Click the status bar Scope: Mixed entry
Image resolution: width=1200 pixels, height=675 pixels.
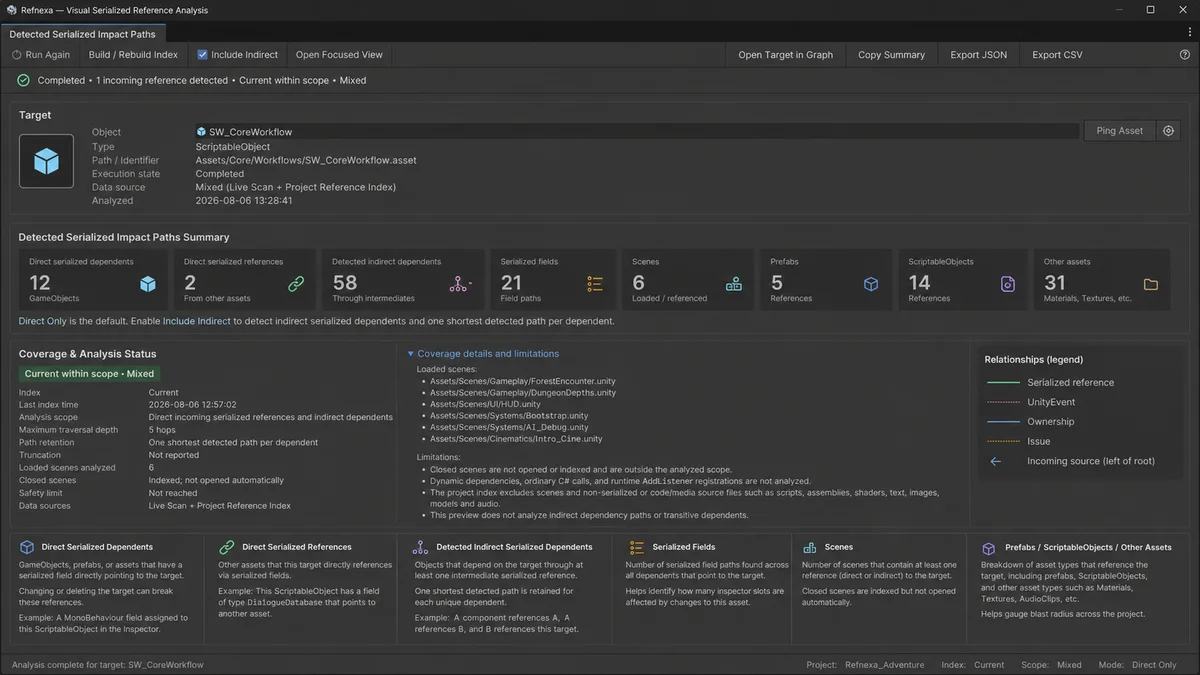1052,665
